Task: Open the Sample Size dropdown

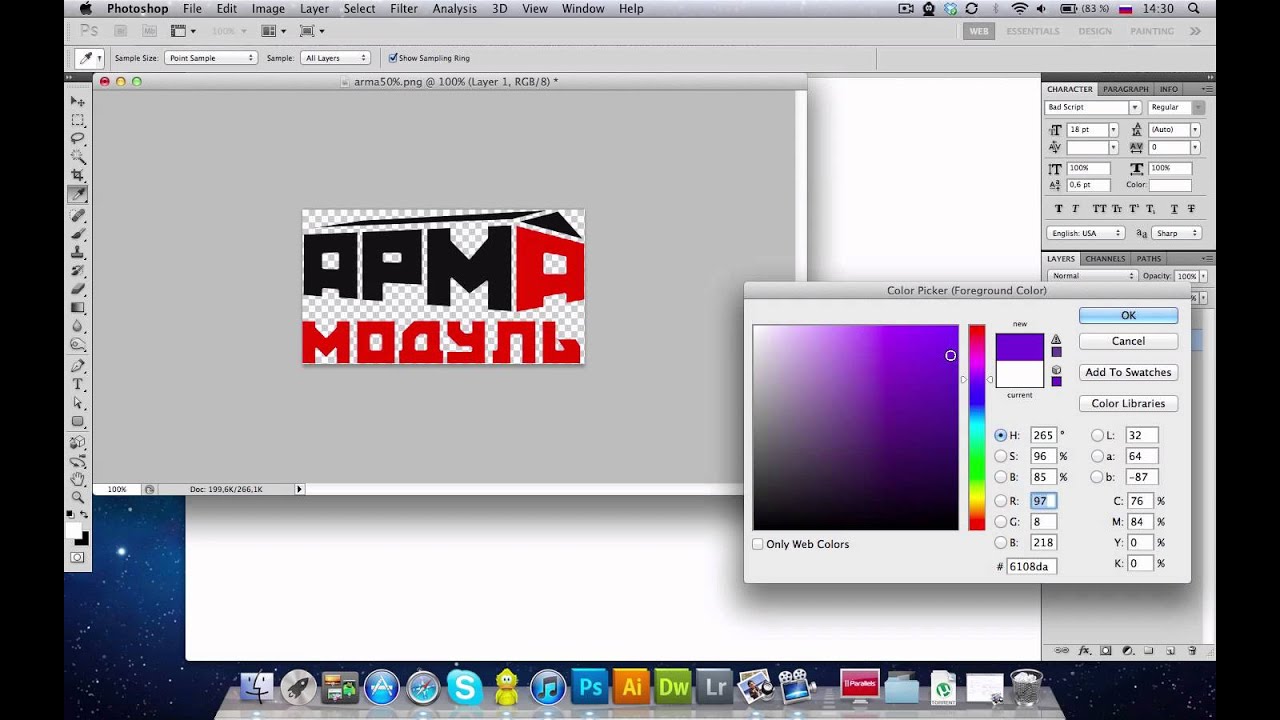Action: coord(210,58)
